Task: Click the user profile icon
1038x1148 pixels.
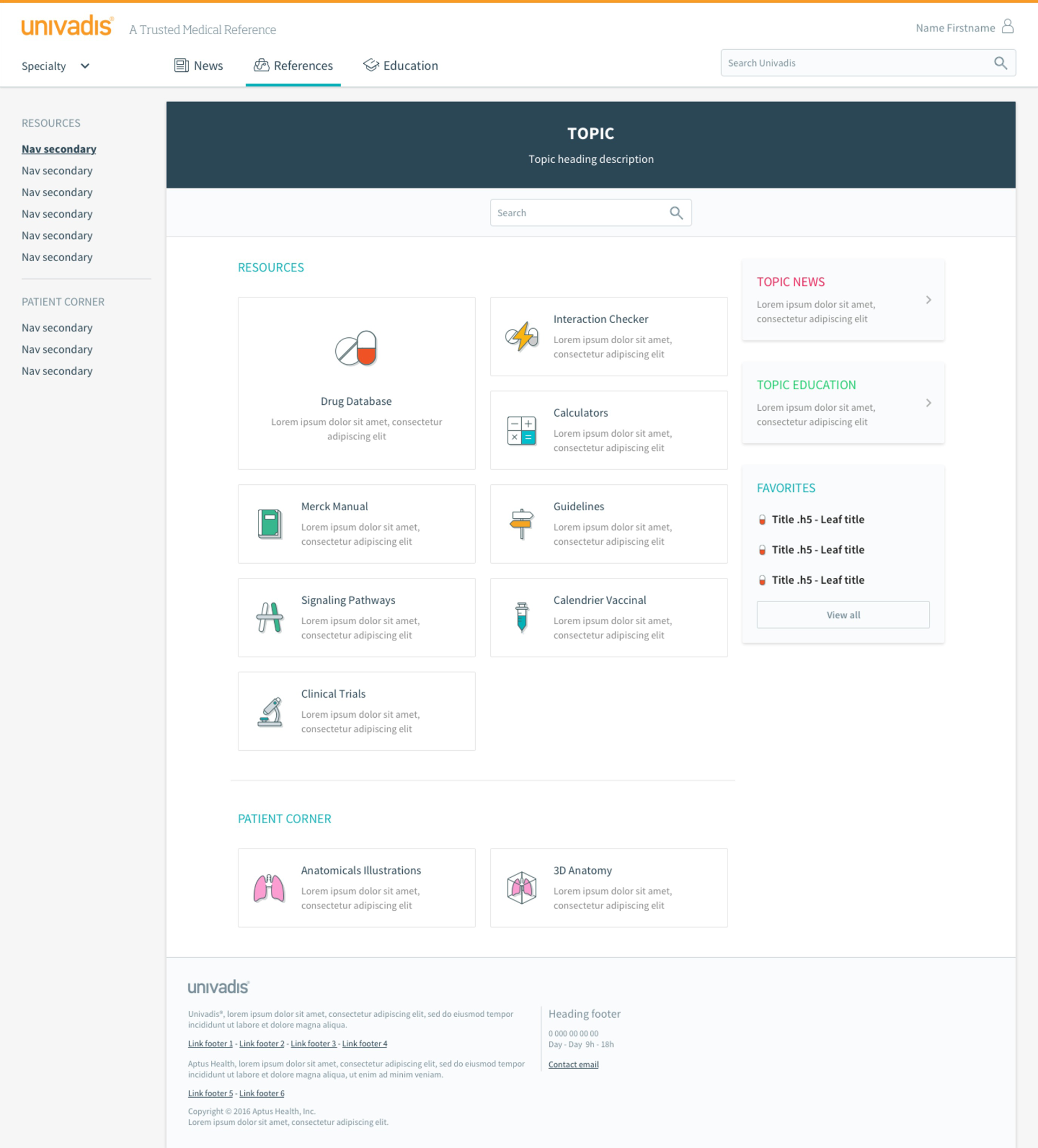Action: (x=1007, y=27)
